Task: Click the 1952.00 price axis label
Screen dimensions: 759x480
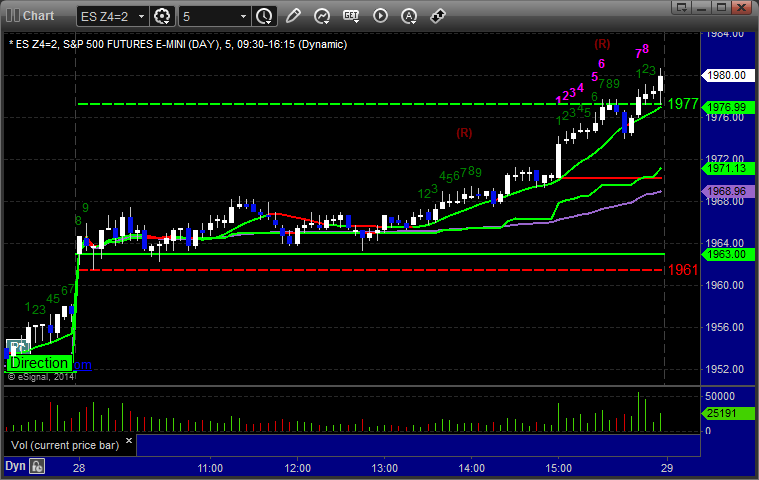Action: tap(725, 370)
